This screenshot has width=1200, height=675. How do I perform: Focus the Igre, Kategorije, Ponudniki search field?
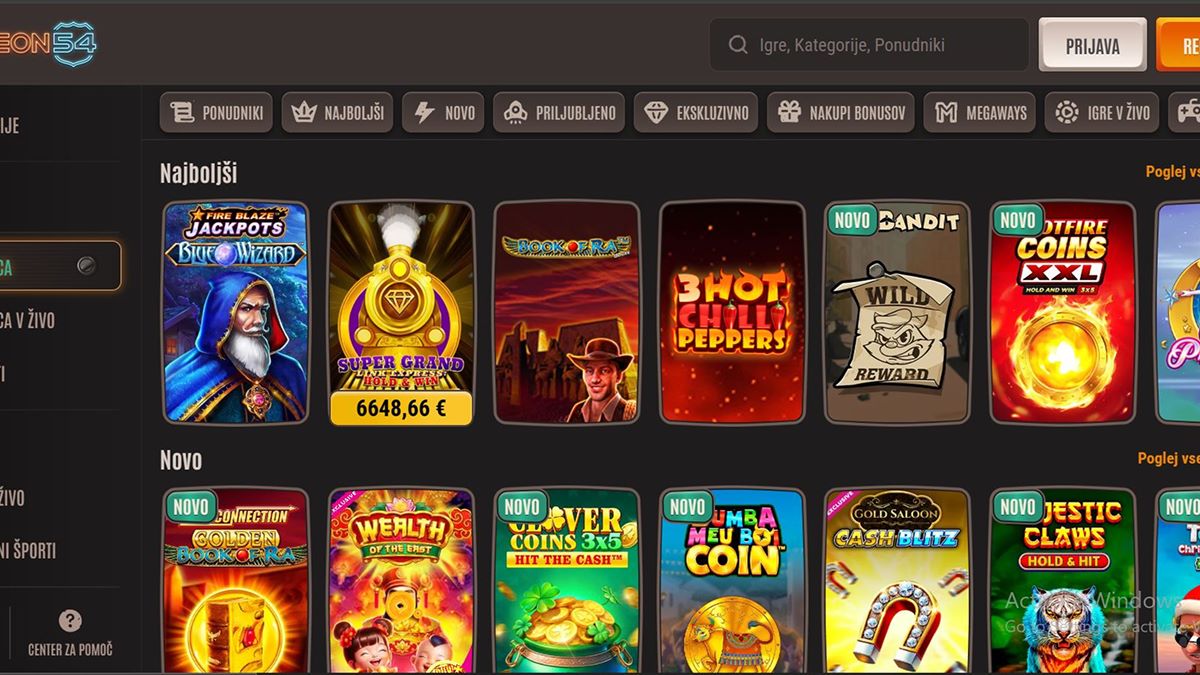pos(869,45)
